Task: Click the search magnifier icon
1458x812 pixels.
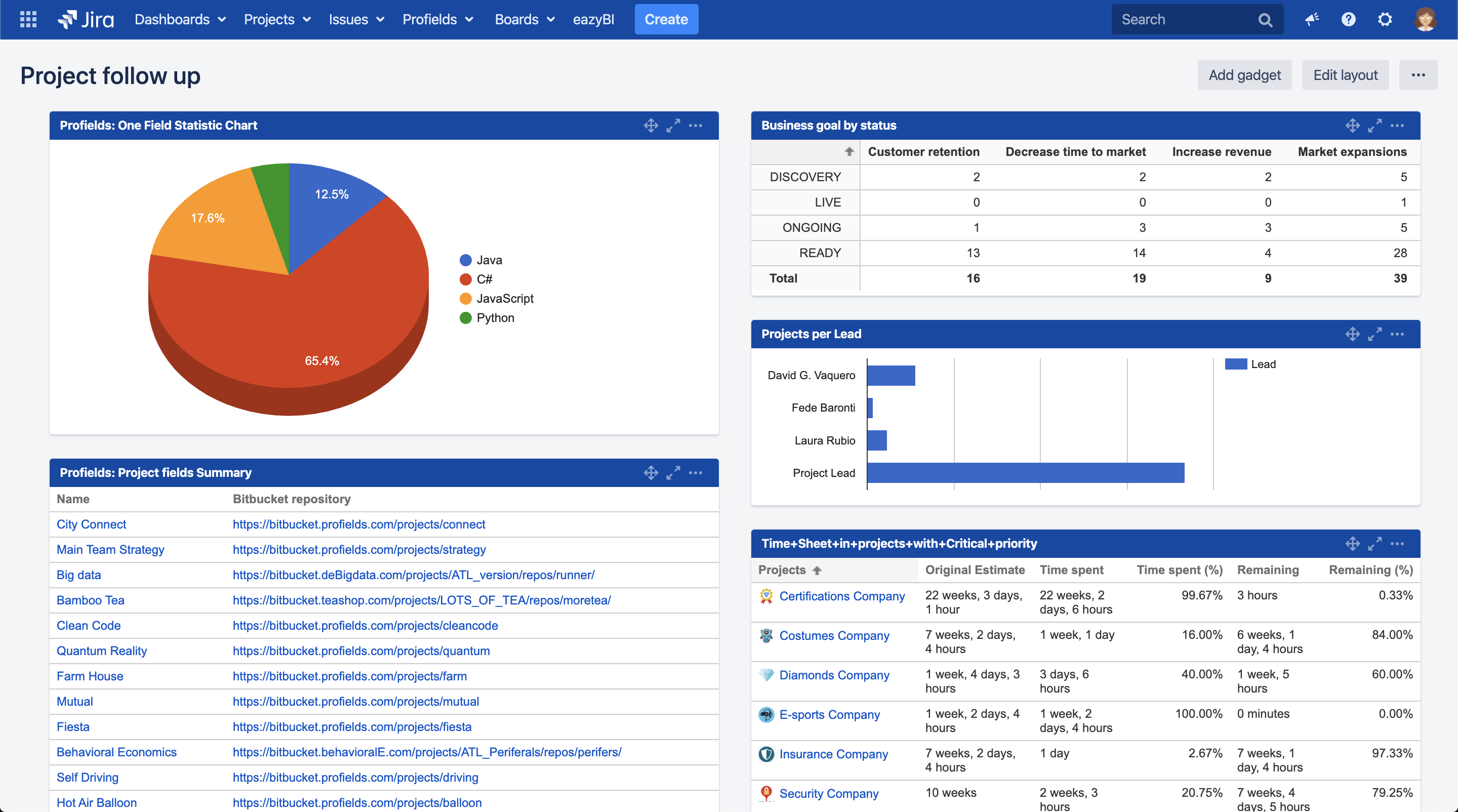Action: point(1265,20)
